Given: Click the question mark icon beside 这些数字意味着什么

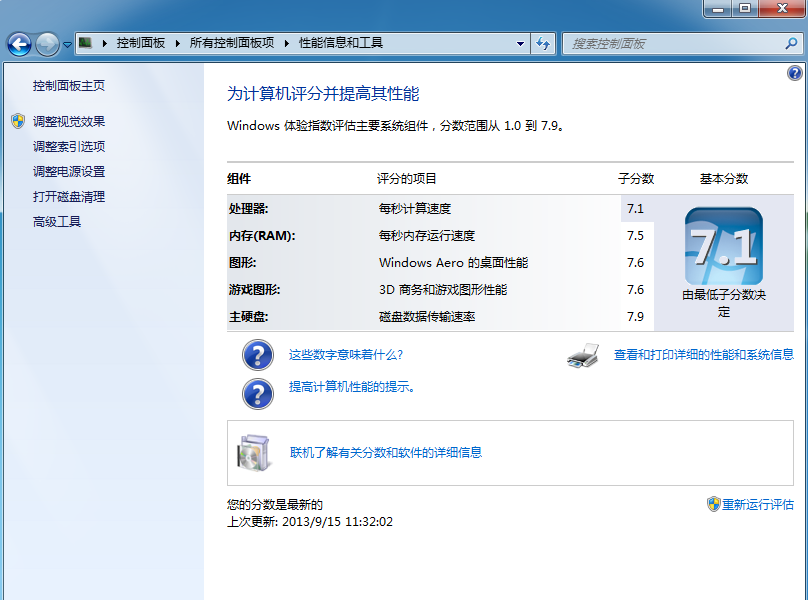Looking at the screenshot, I should (x=258, y=355).
